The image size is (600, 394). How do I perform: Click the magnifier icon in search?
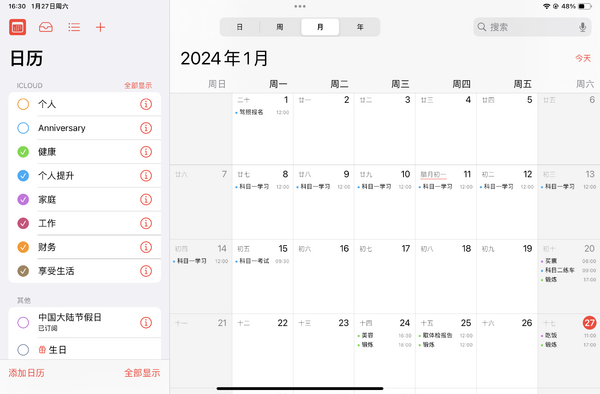[482, 27]
